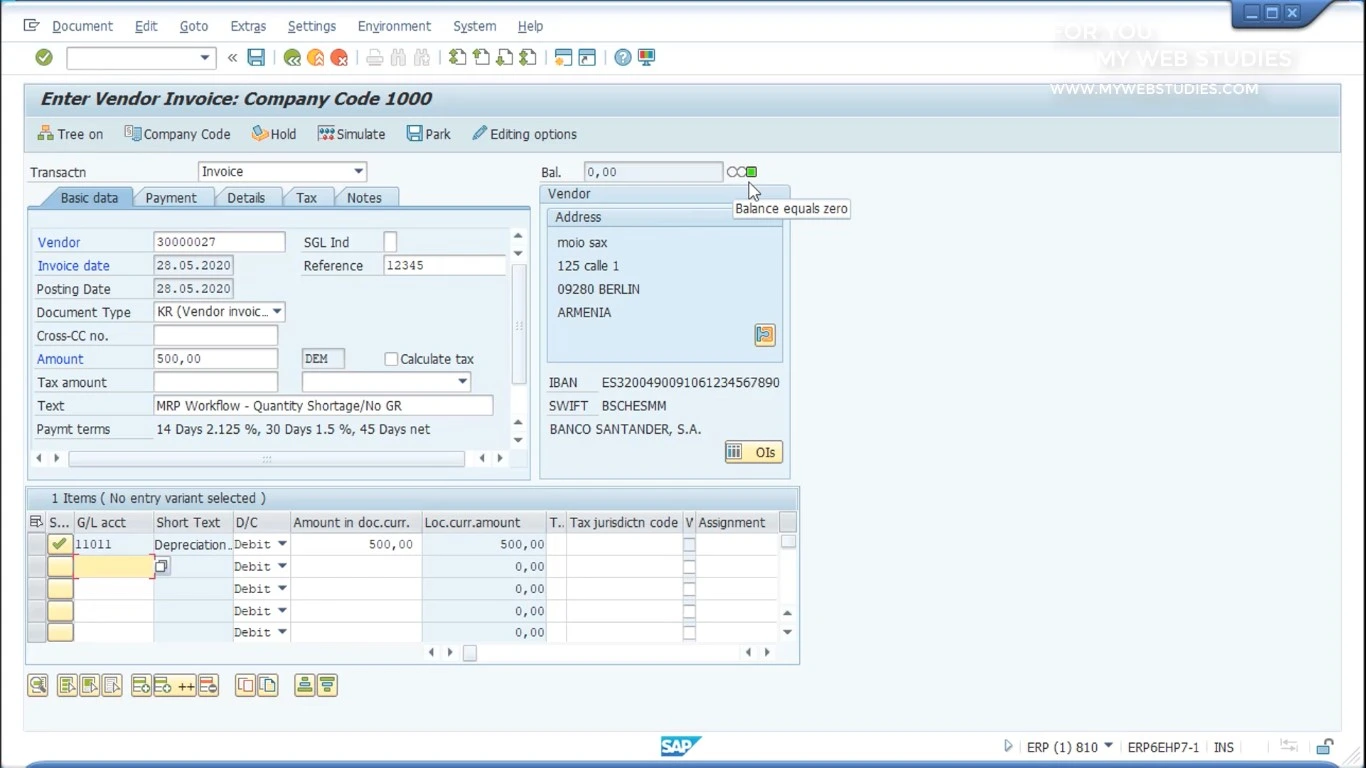Open the tax code dropdown next to Tax amount
Image resolution: width=1366 pixels, height=768 pixels.
point(462,382)
